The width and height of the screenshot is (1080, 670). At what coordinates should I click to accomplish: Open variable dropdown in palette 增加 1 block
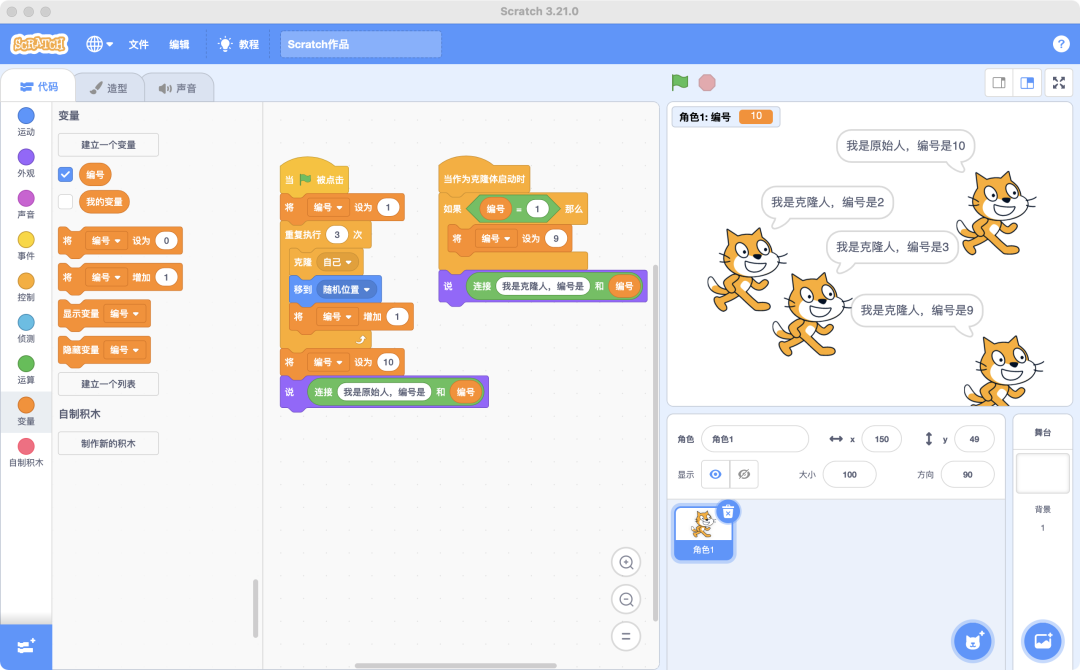(x=106, y=277)
